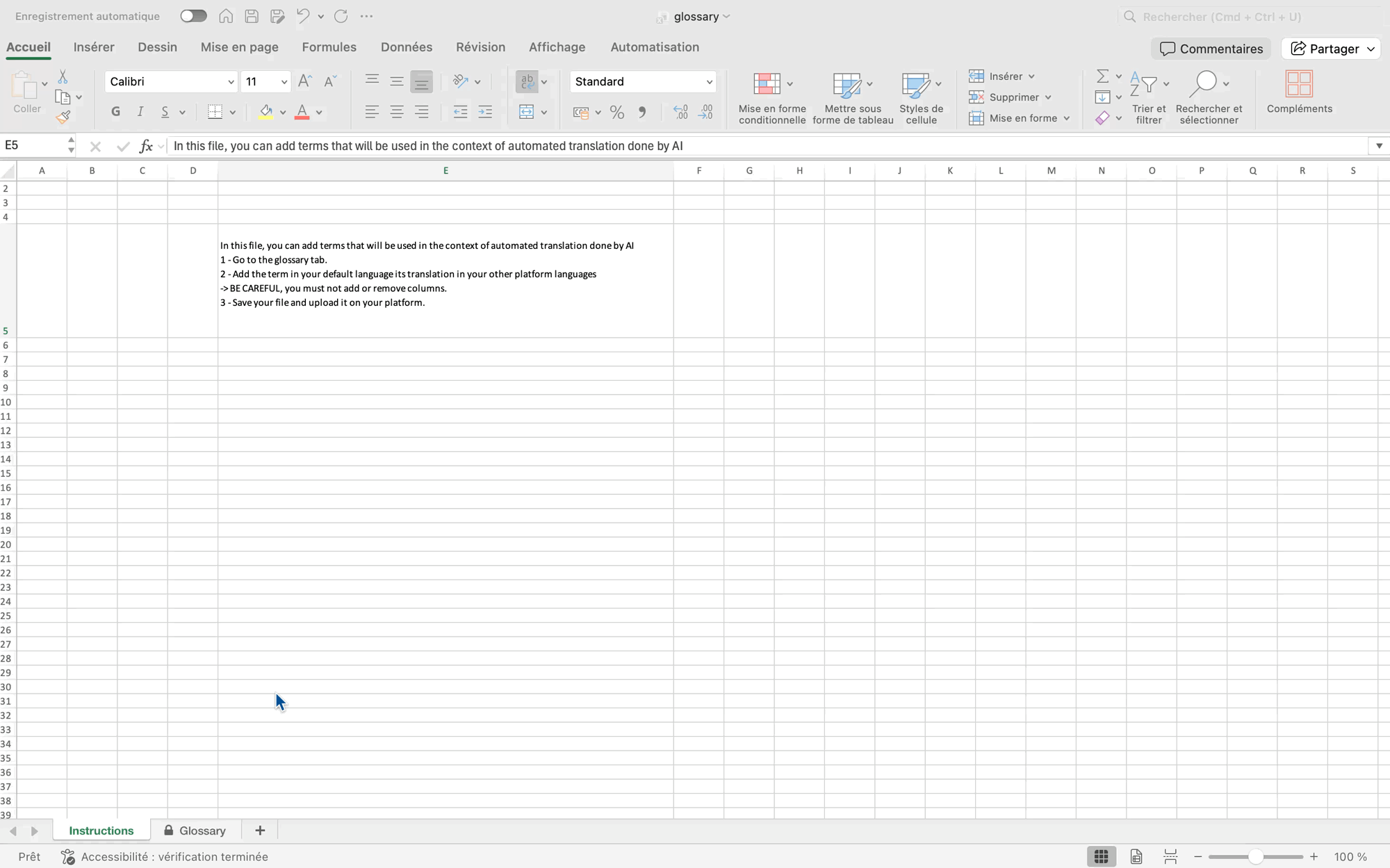Apply percentage number format
The image size is (1390, 868).
616,112
